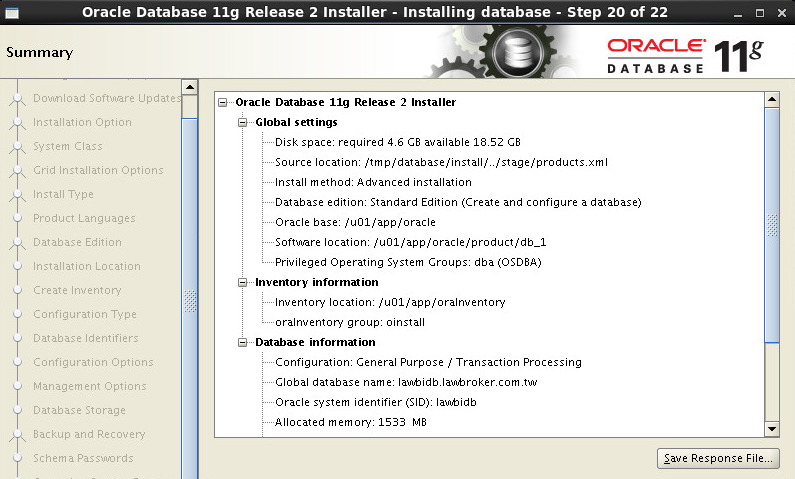Select Product Languages step
This screenshot has height=479, width=795.
click(x=84, y=218)
